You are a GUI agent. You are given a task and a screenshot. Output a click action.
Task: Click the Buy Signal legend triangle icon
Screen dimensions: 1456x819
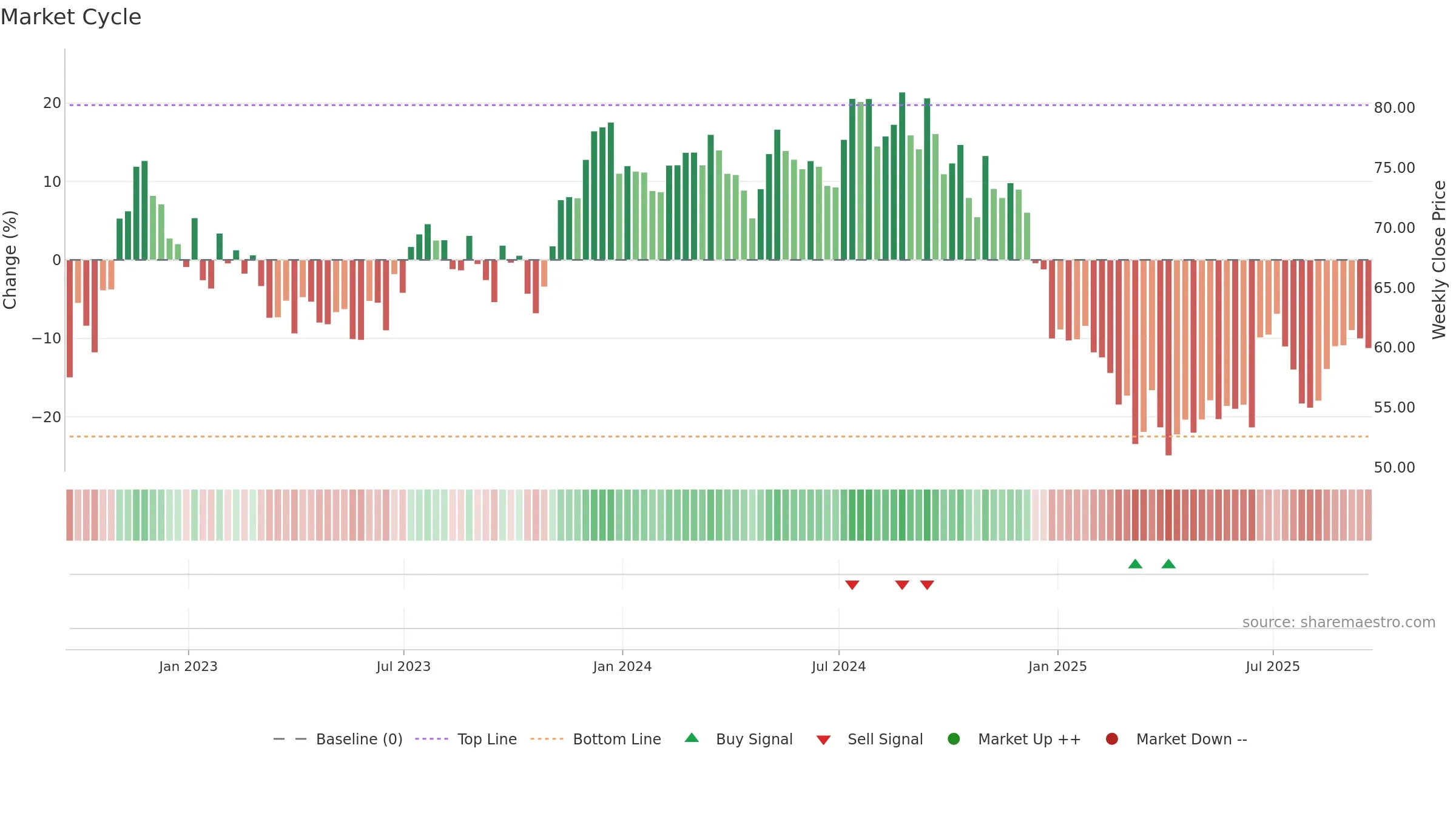(692, 738)
